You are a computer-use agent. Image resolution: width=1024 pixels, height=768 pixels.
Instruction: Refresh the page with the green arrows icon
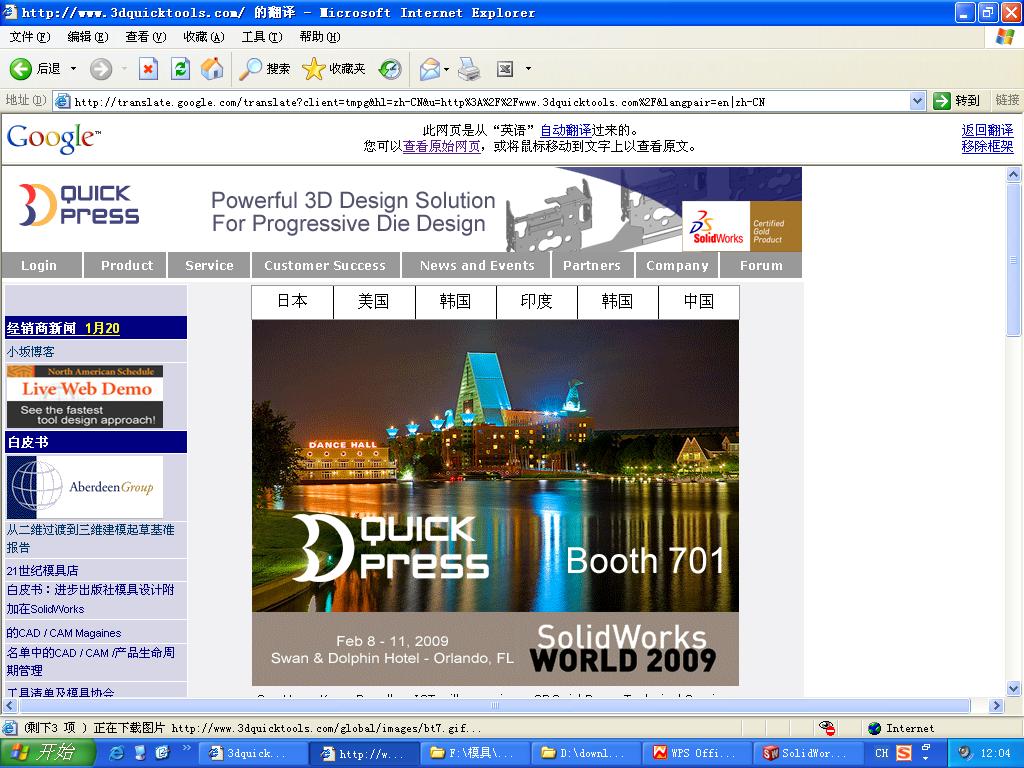click(x=180, y=69)
